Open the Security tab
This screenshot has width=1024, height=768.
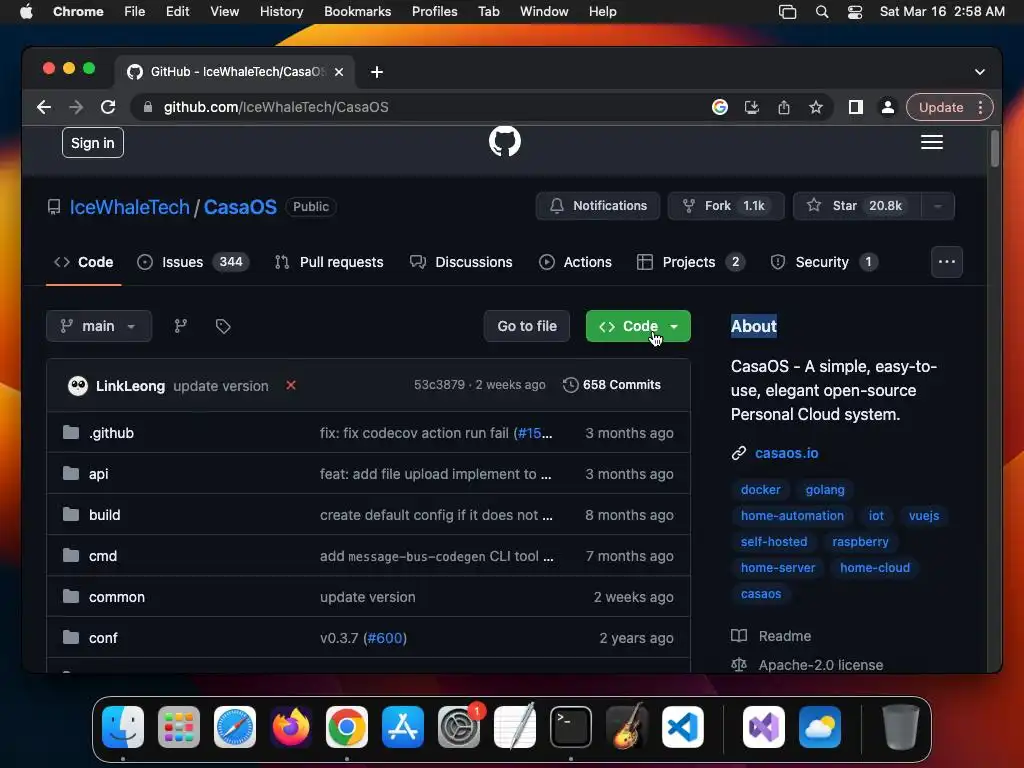tap(824, 262)
